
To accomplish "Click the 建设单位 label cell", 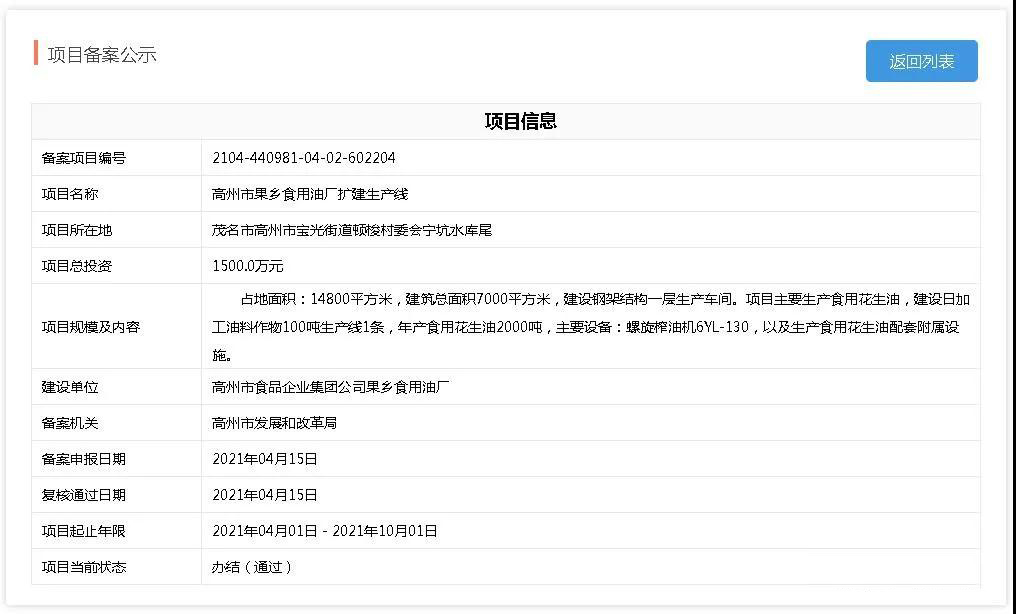I will (x=117, y=387).
